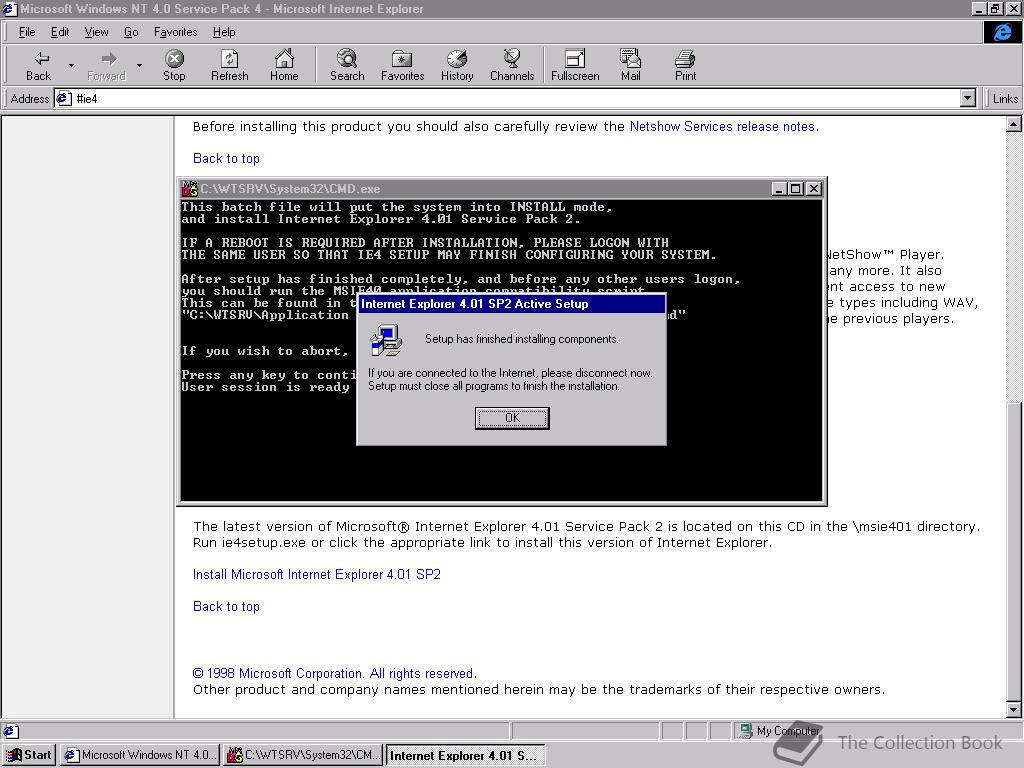Viewport: 1024px width, 768px height.
Task: Click the Active Setup dialog title bar
Action: 511,304
